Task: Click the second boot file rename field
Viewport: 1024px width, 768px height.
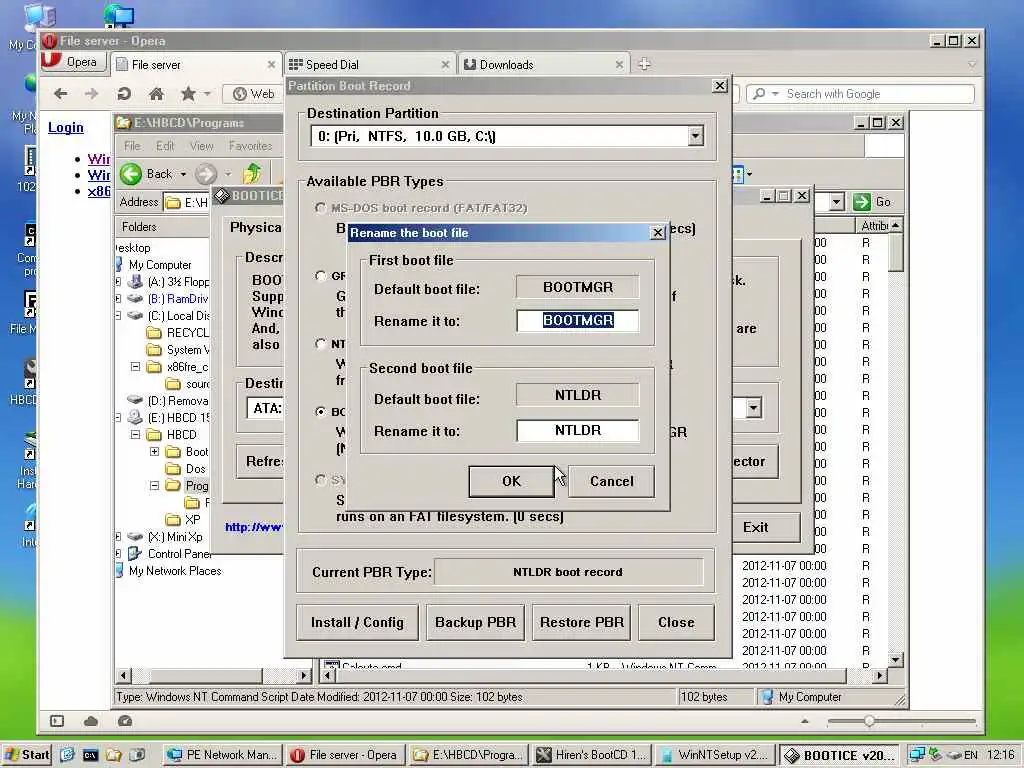Action: point(578,430)
